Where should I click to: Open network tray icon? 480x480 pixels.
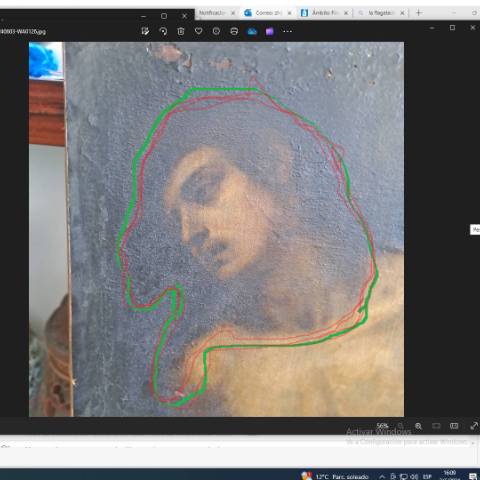point(404,477)
